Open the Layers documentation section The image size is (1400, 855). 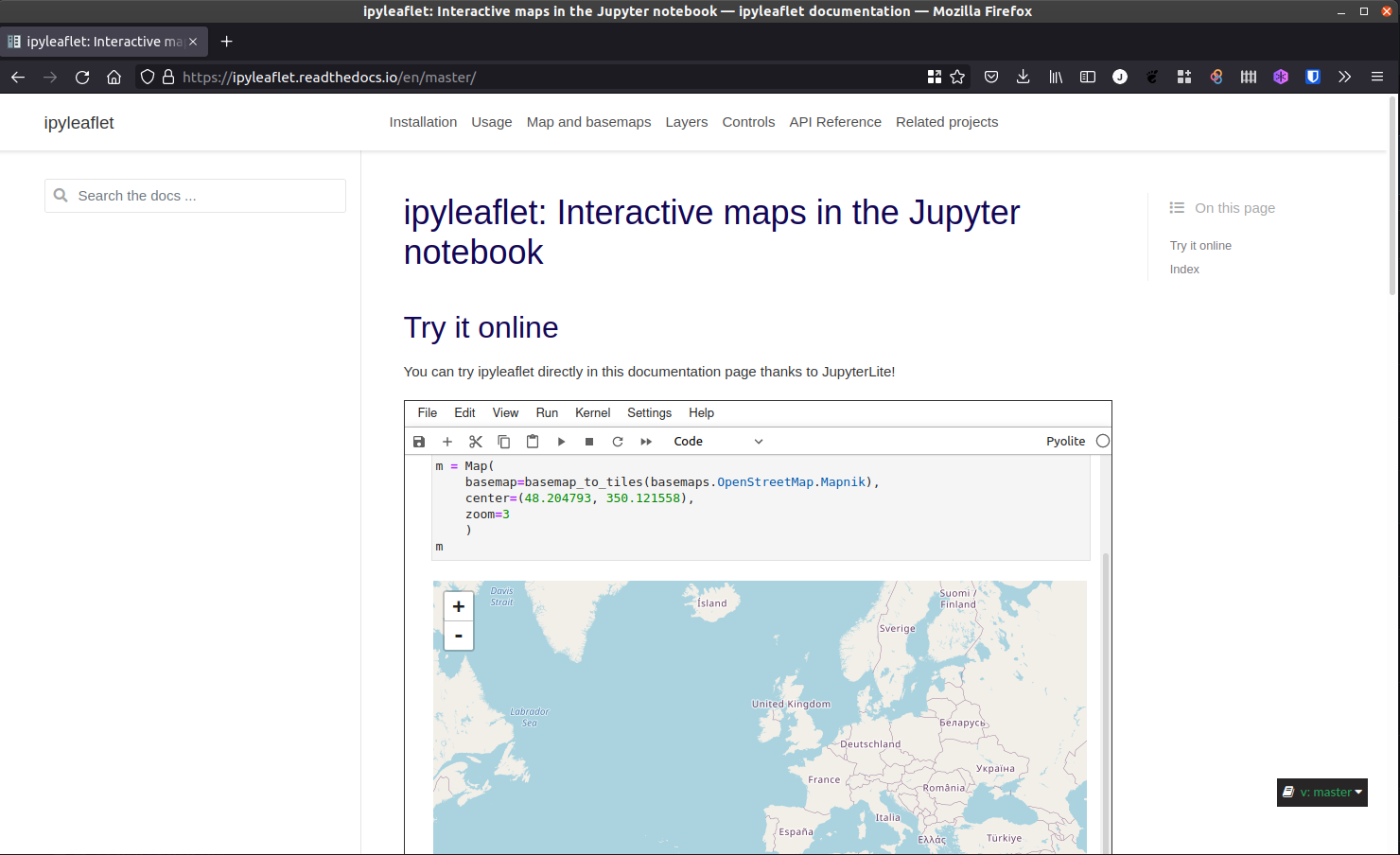[x=687, y=122]
